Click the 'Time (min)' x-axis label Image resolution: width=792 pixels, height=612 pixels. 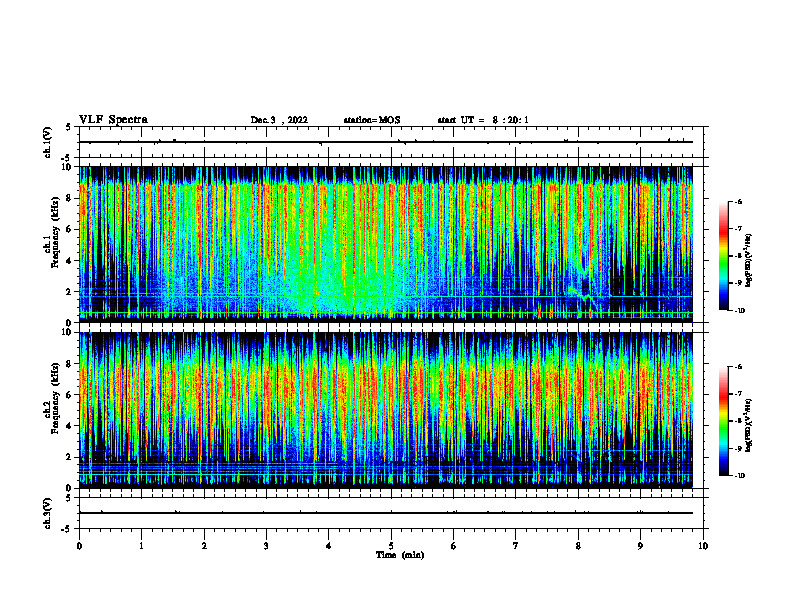pyautogui.click(x=400, y=555)
